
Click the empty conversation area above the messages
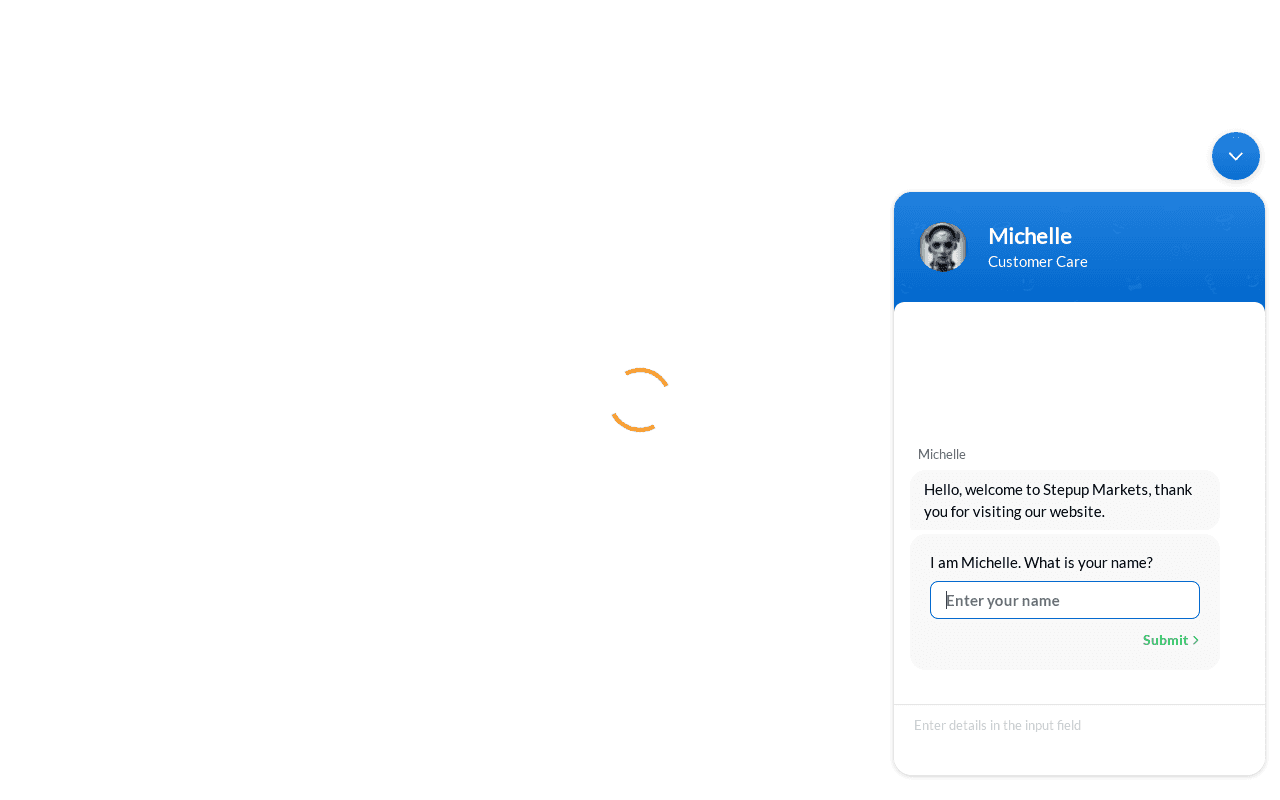pos(1079,370)
